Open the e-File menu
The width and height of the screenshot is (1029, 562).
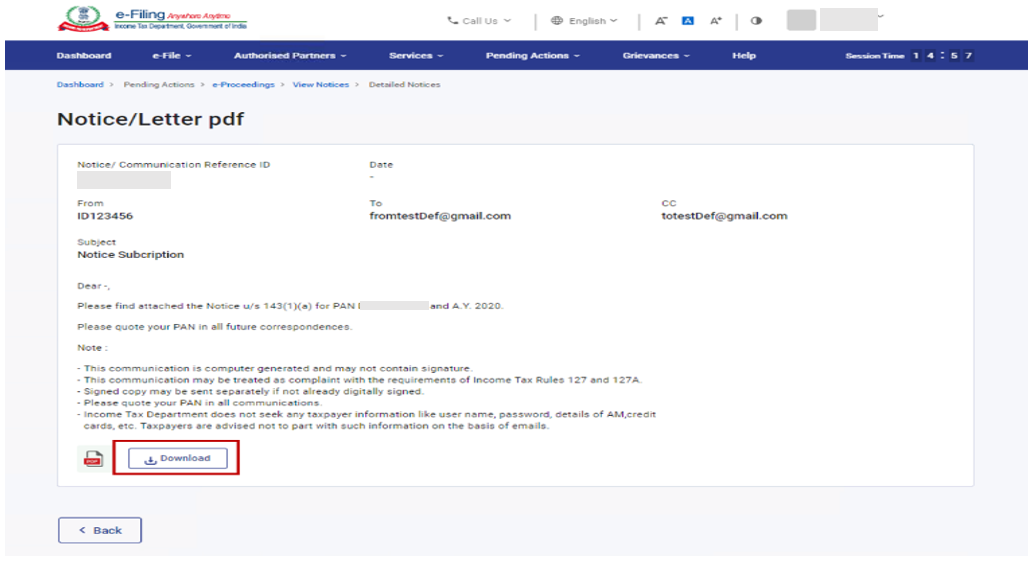[x=171, y=56]
